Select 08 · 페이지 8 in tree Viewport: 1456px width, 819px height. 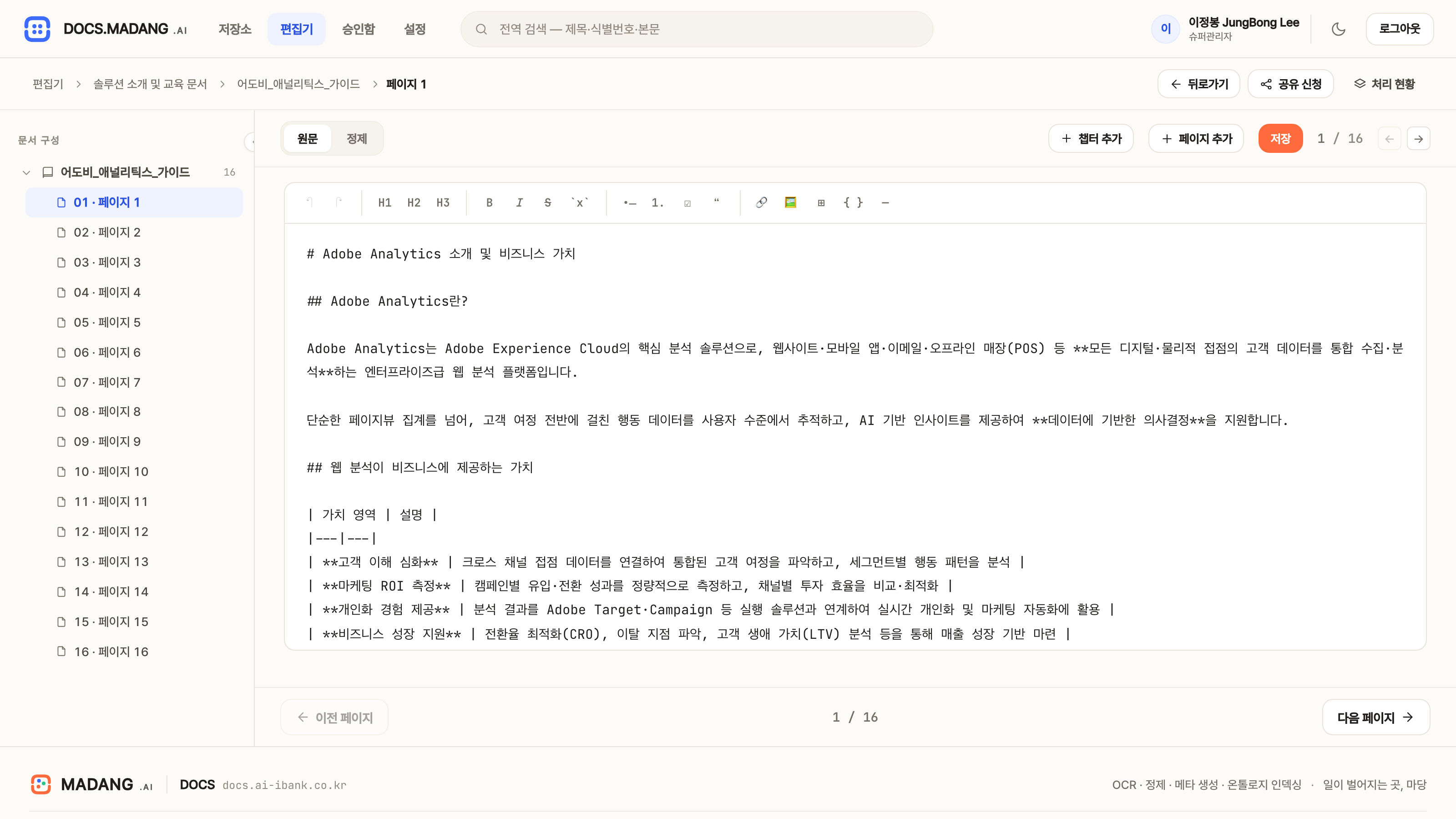tap(134, 411)
